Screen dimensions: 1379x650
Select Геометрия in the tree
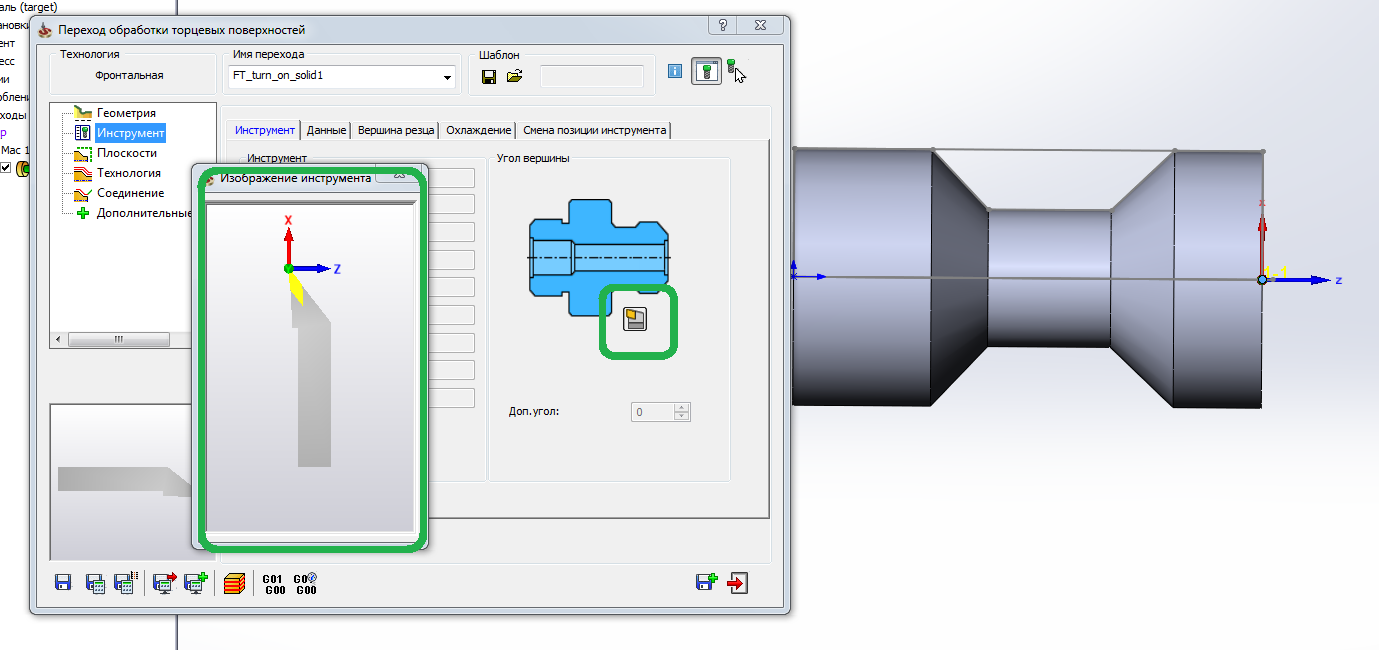(x=126, y=113)
